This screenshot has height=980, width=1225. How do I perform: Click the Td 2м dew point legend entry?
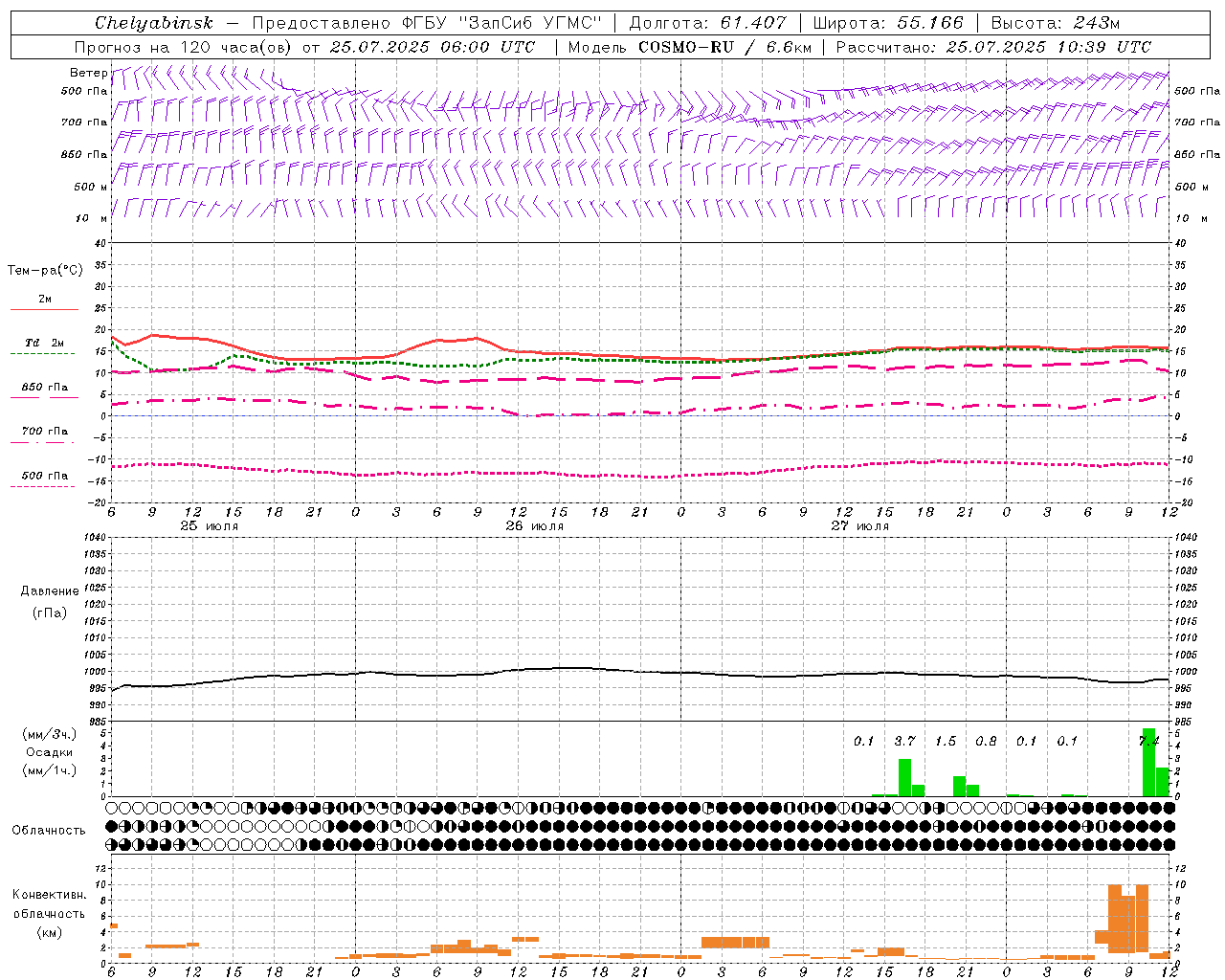coord(45,343)
